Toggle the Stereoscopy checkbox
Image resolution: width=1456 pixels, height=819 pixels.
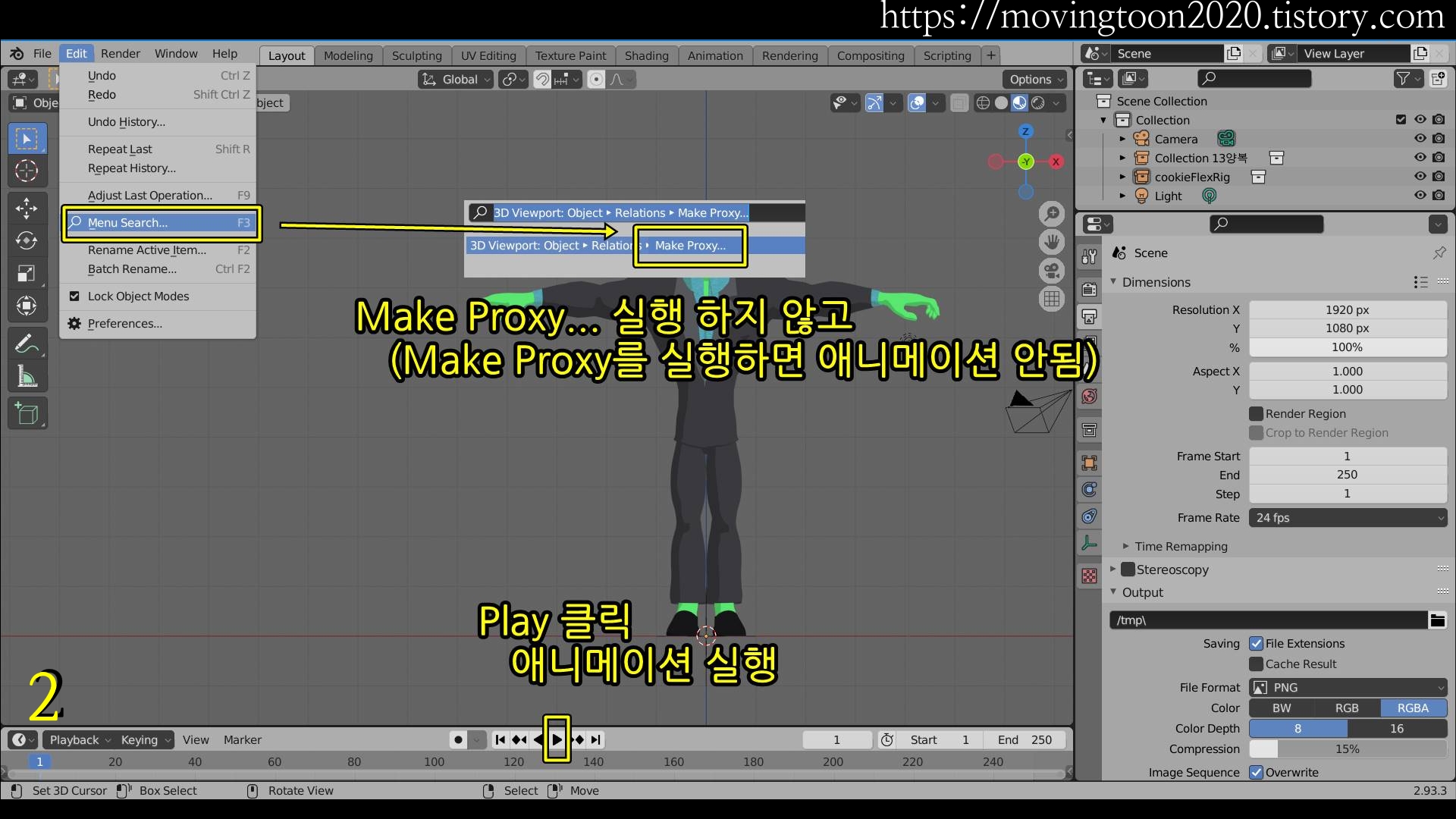pos(1128,570)
